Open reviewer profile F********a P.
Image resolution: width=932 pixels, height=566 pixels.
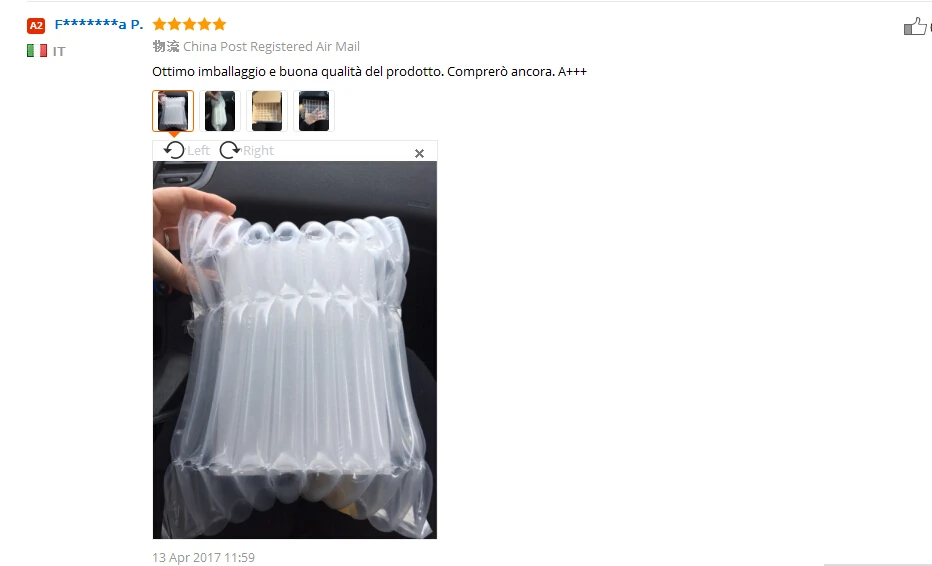(x=99, y=24)
